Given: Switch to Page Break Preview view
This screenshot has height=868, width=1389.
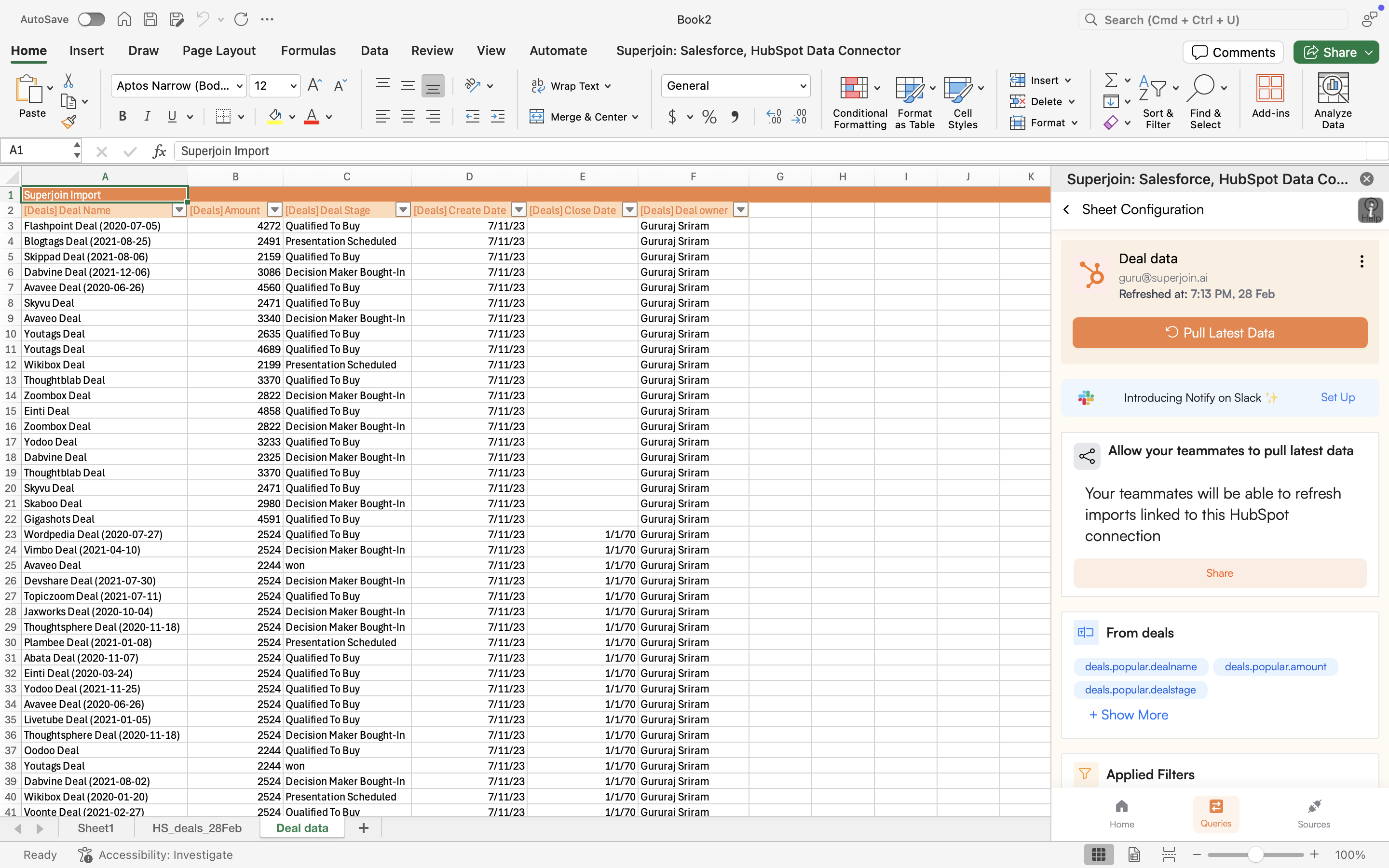Looking at the screenshot, I should (x=1169, y=854).
